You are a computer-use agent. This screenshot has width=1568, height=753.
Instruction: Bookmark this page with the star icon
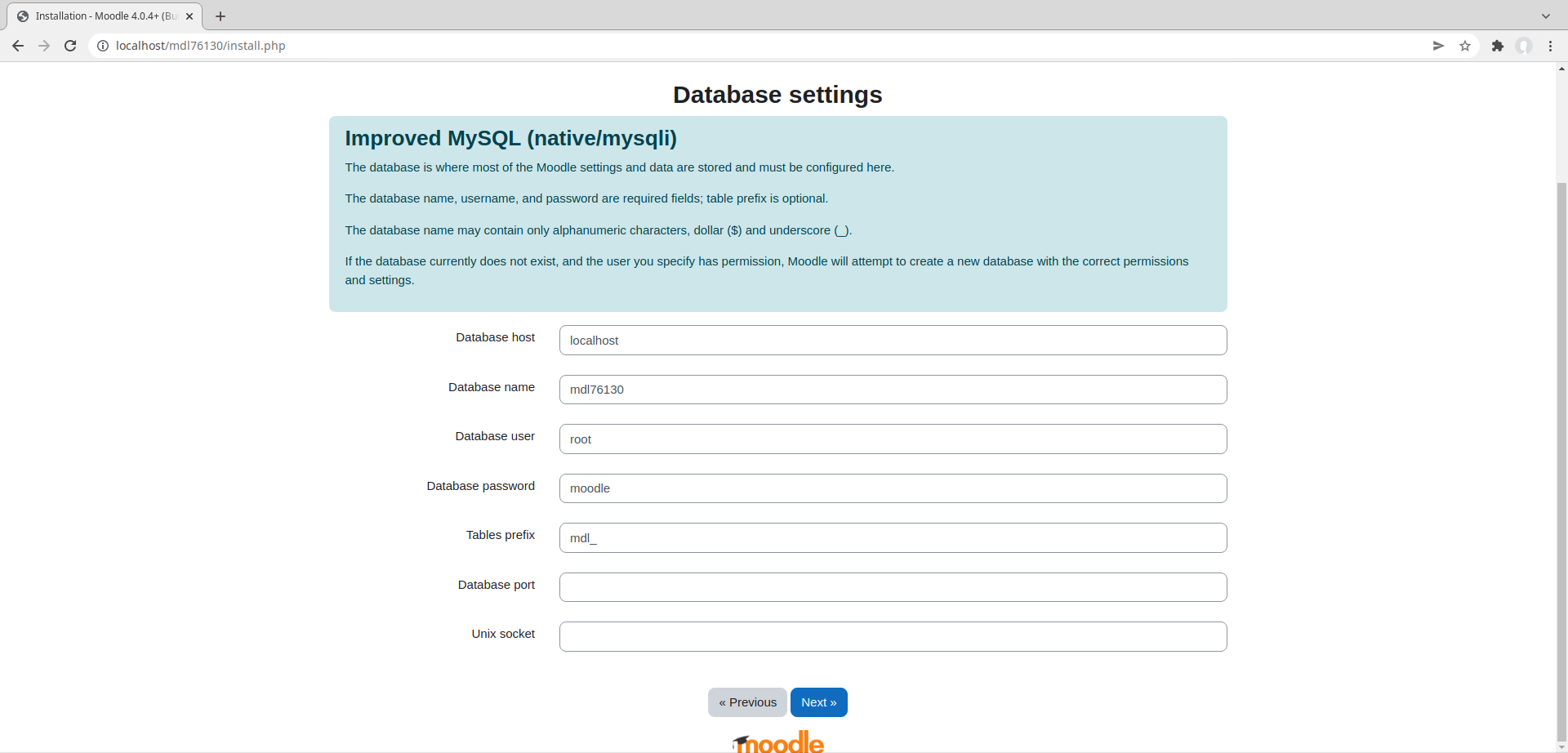pos(1465,46)
